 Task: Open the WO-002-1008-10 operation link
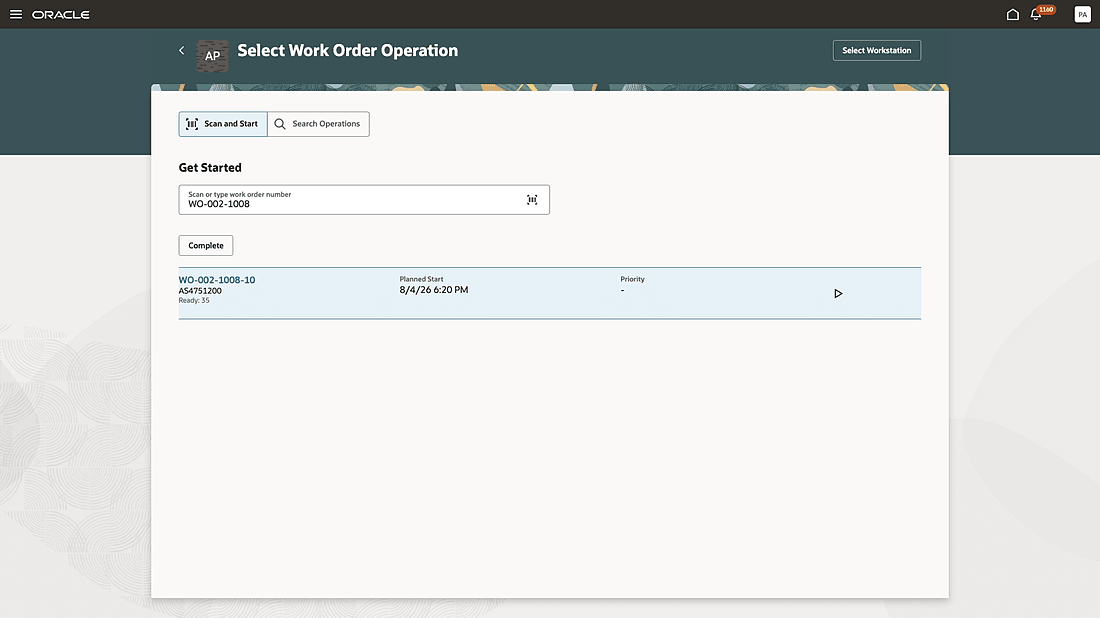click(217, 280)
